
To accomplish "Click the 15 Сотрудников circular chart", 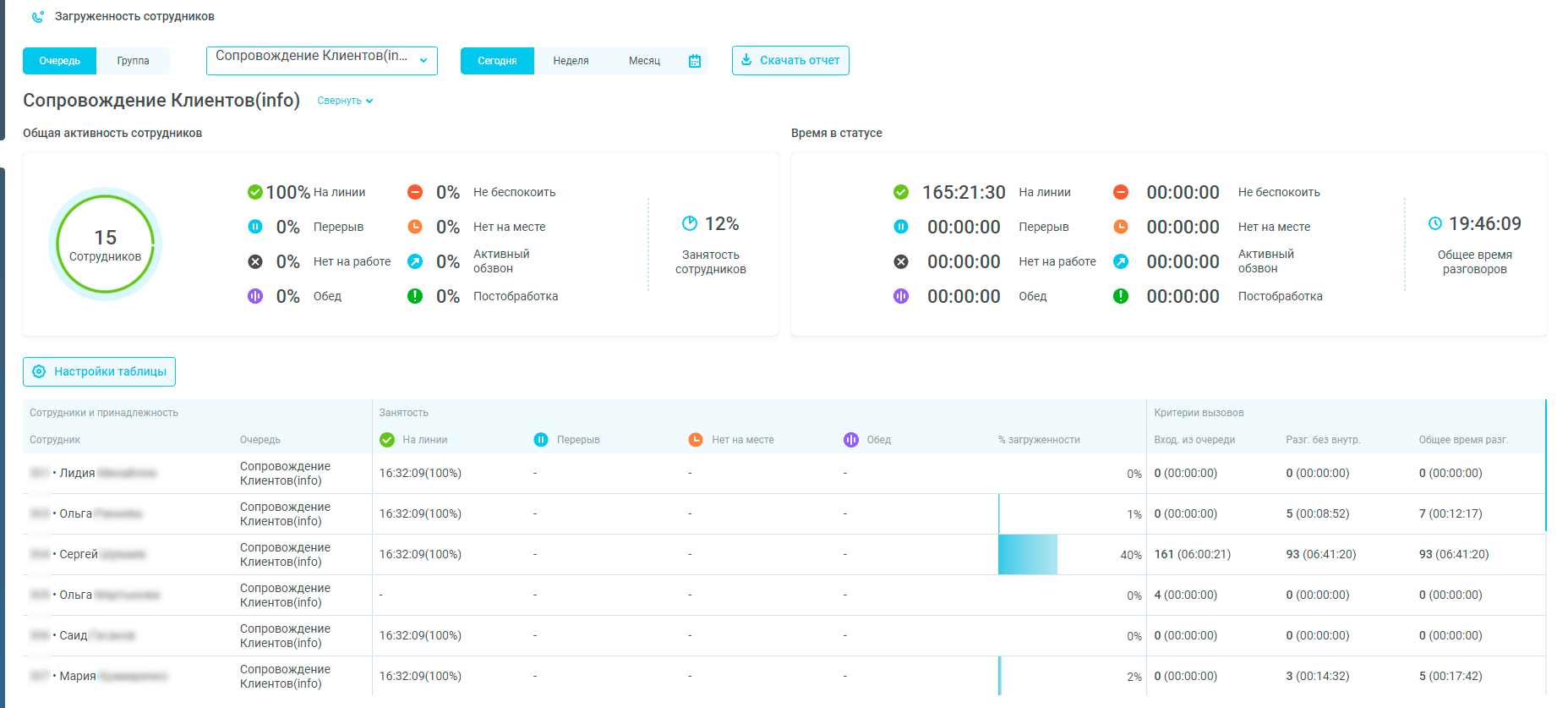I will pyautogui.click(x=105, y=244).
